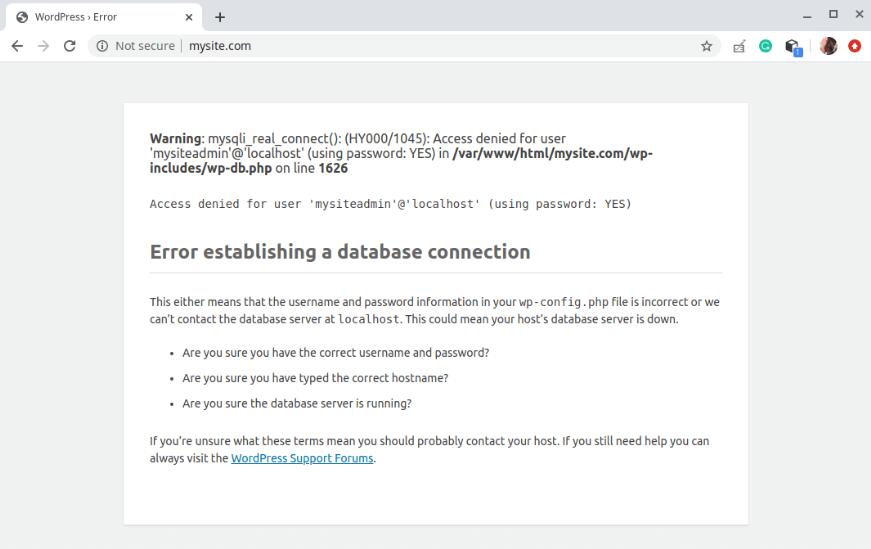This screenshot has width=871, height=549.
Task: Open the WordPress Support Forums link
Action: (x=302, y=458)
